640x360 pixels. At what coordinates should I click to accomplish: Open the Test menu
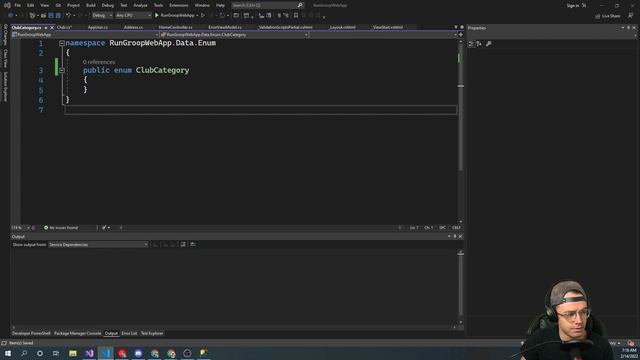[124, 5]
